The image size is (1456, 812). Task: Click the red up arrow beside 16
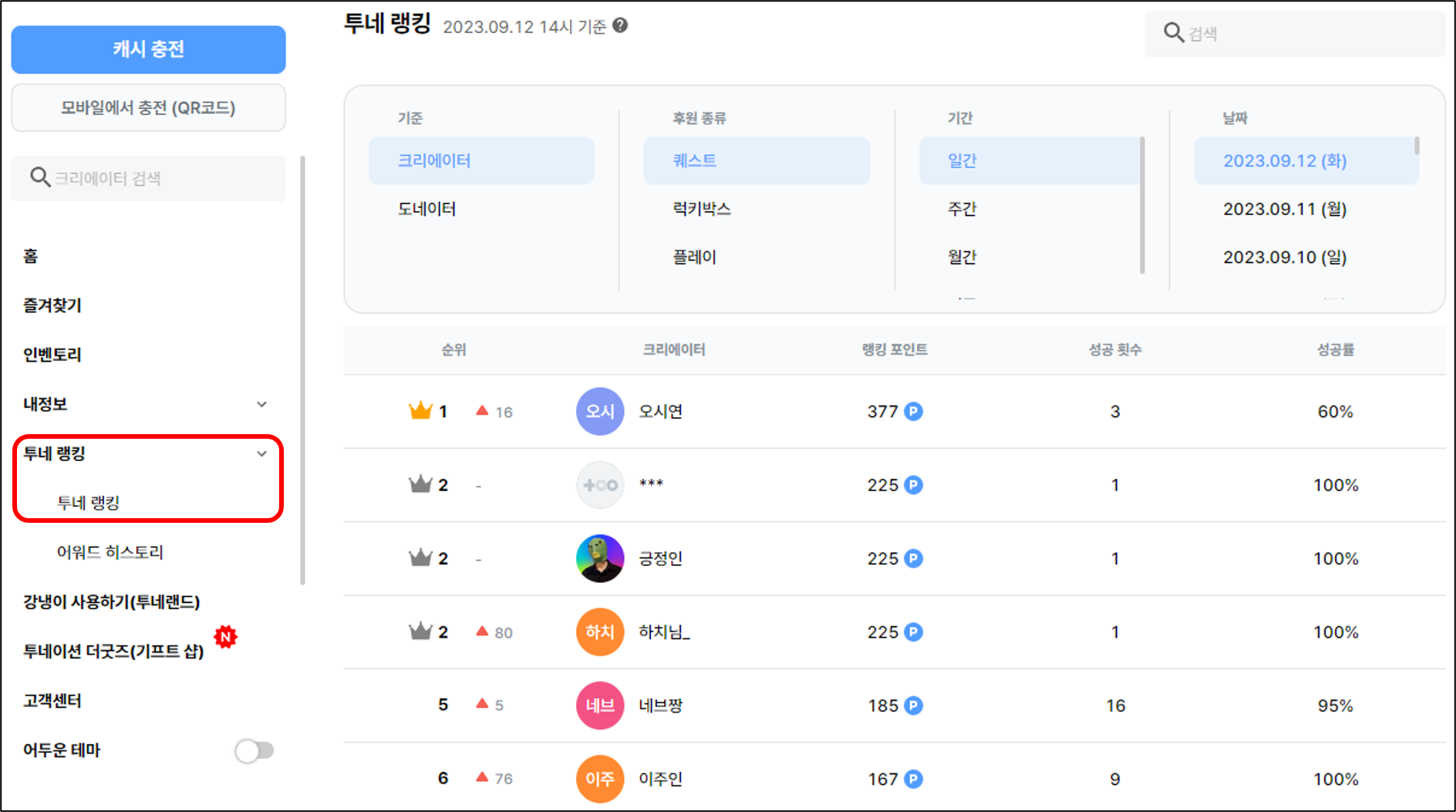(483, 410)
